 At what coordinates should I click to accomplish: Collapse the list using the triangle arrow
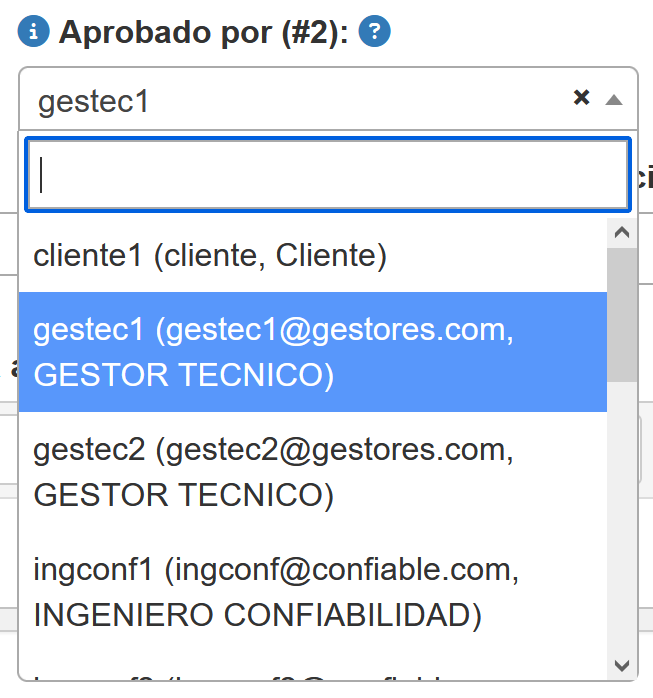click(x=613, y=99)
